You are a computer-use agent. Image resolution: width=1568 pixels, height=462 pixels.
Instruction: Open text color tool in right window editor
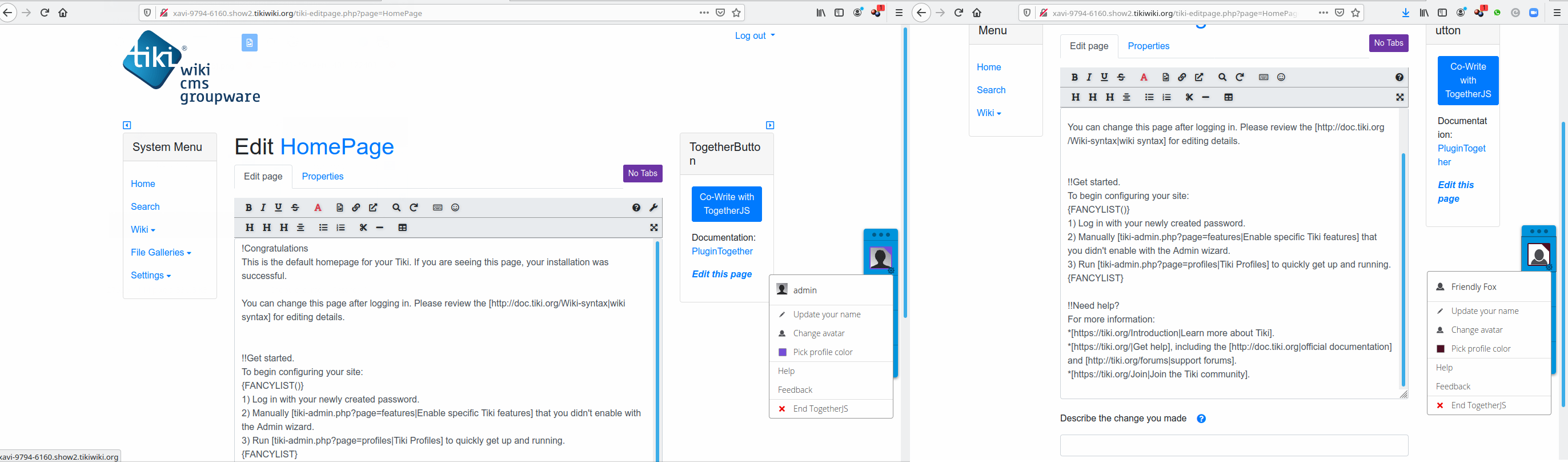click(x=1144, y=77)
